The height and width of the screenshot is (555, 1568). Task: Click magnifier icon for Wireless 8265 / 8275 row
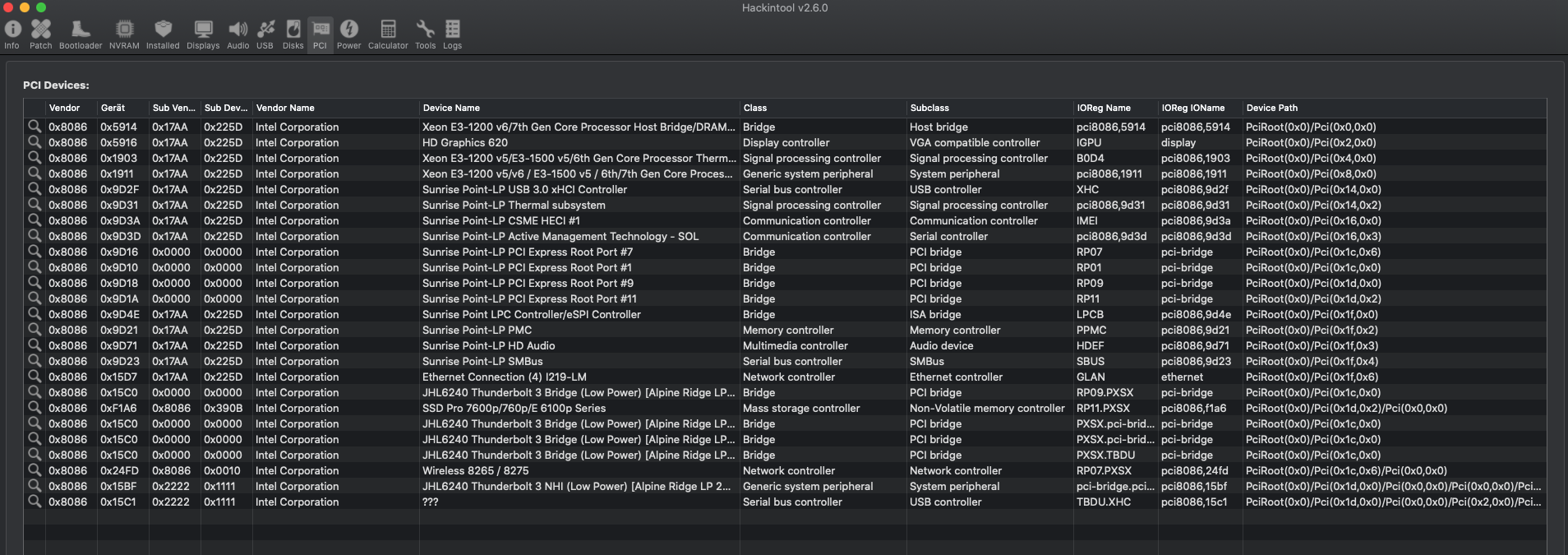35,470
